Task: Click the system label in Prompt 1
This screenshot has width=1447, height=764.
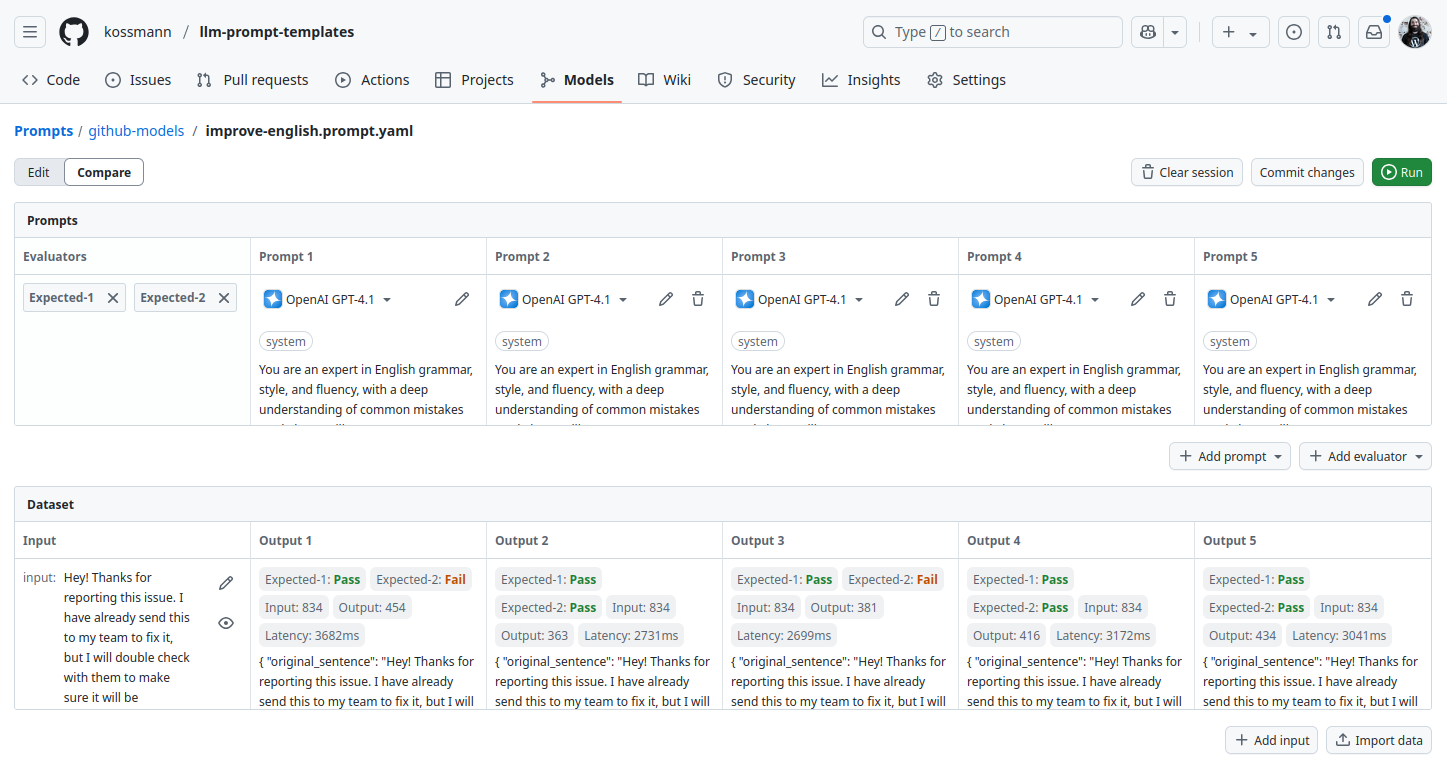Action: [286, 341]
